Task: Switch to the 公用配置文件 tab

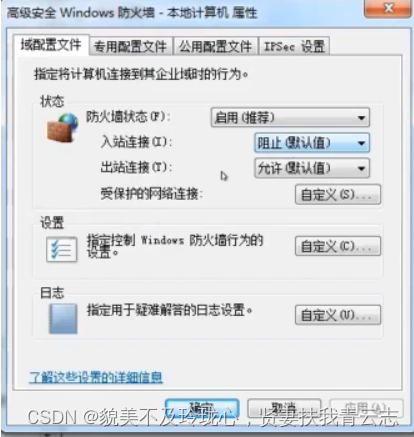Action: pos(215,46)
